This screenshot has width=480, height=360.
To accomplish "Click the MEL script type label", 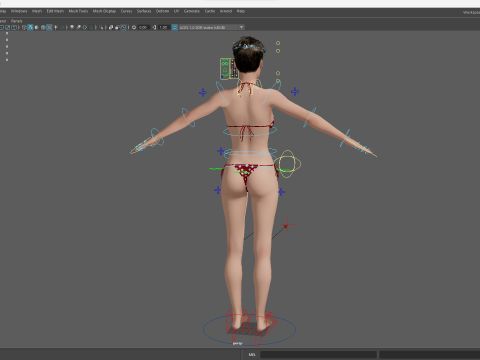I will [252, 354].
